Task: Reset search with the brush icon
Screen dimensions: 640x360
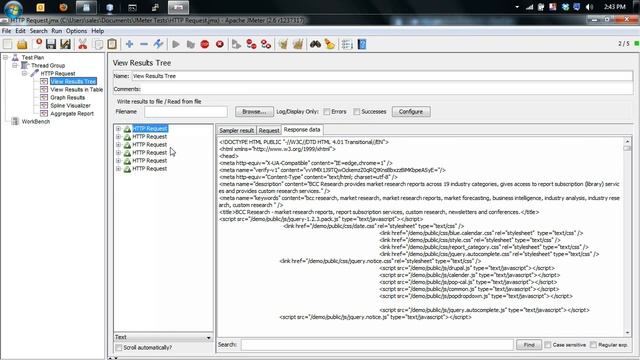Action: 330,44
